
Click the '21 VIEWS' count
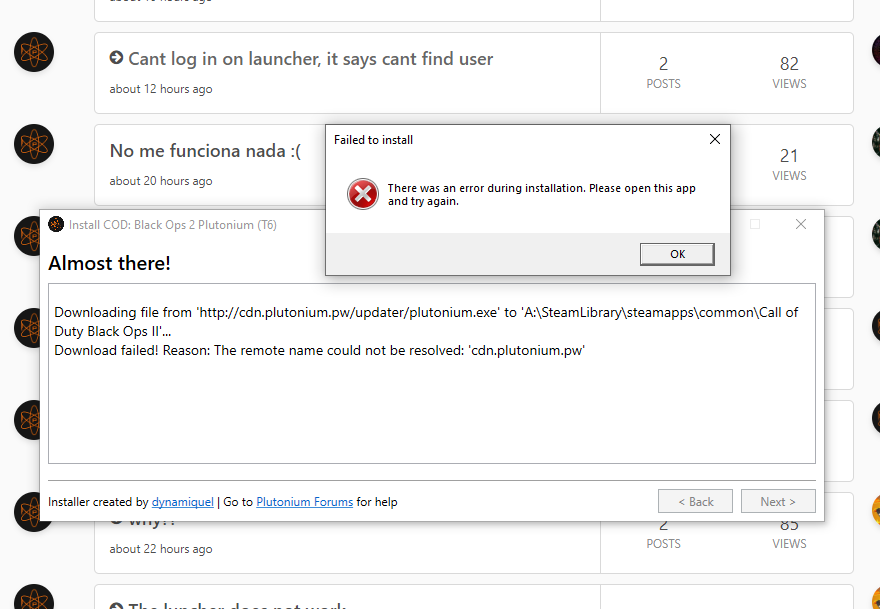tap(789, 164)
